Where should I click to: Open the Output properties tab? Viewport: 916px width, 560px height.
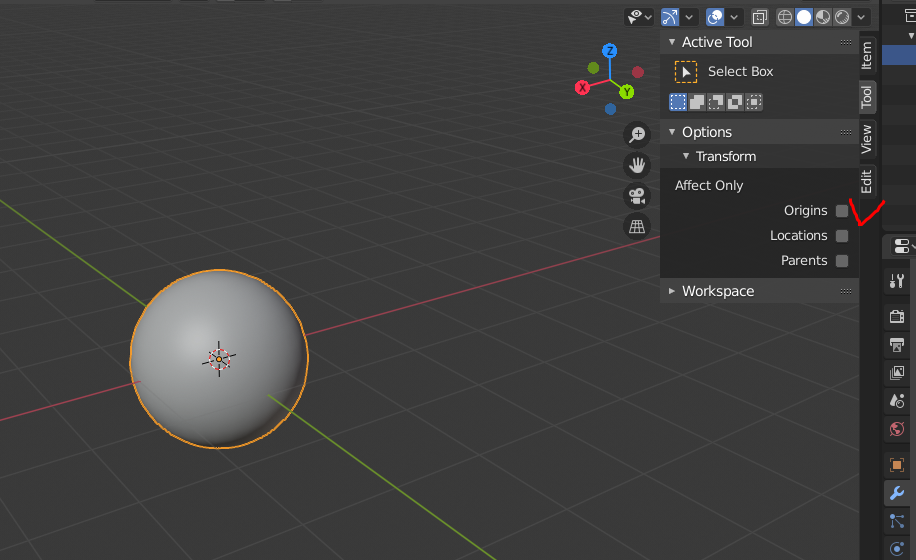[x=897, y=345]
